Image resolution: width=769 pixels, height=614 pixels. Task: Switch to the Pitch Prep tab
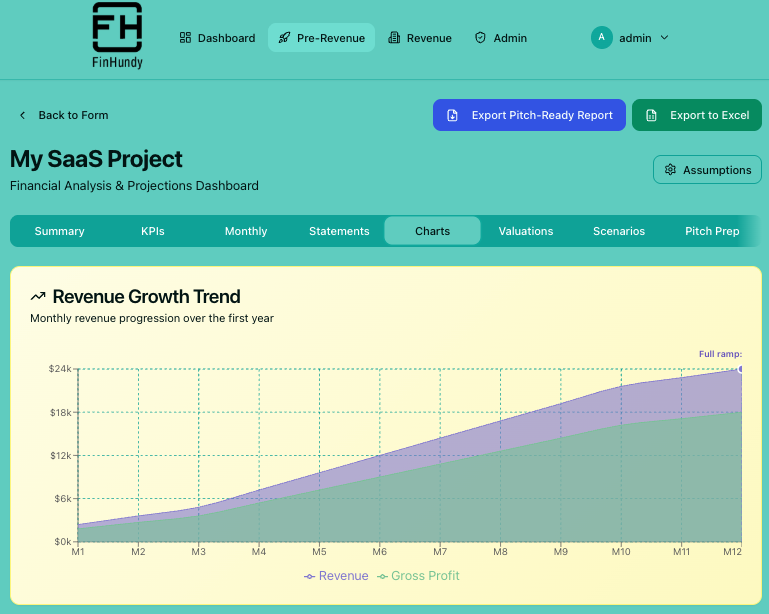712,231
